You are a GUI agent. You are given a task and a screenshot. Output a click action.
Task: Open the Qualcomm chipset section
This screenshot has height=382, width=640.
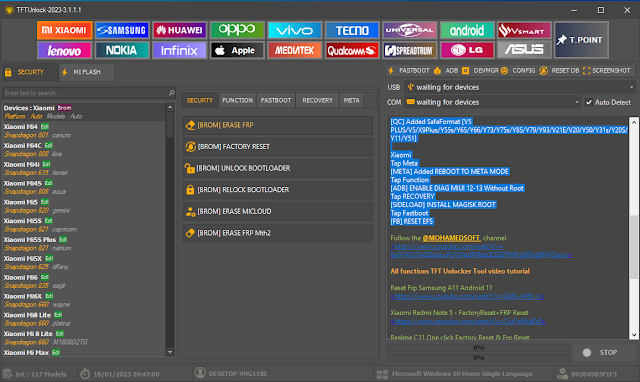352,50
